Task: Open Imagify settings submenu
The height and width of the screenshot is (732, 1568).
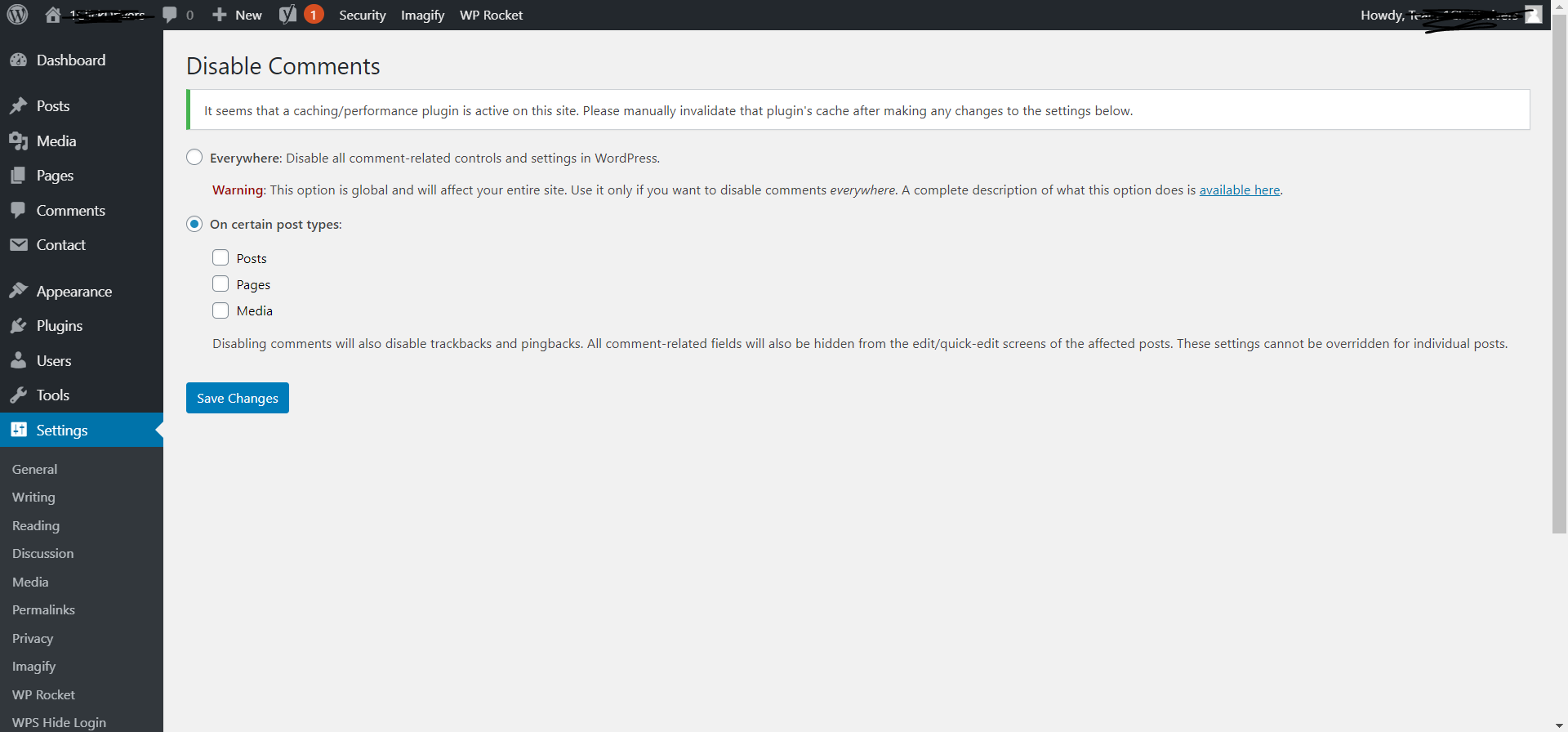Action: tap(33, 667)
